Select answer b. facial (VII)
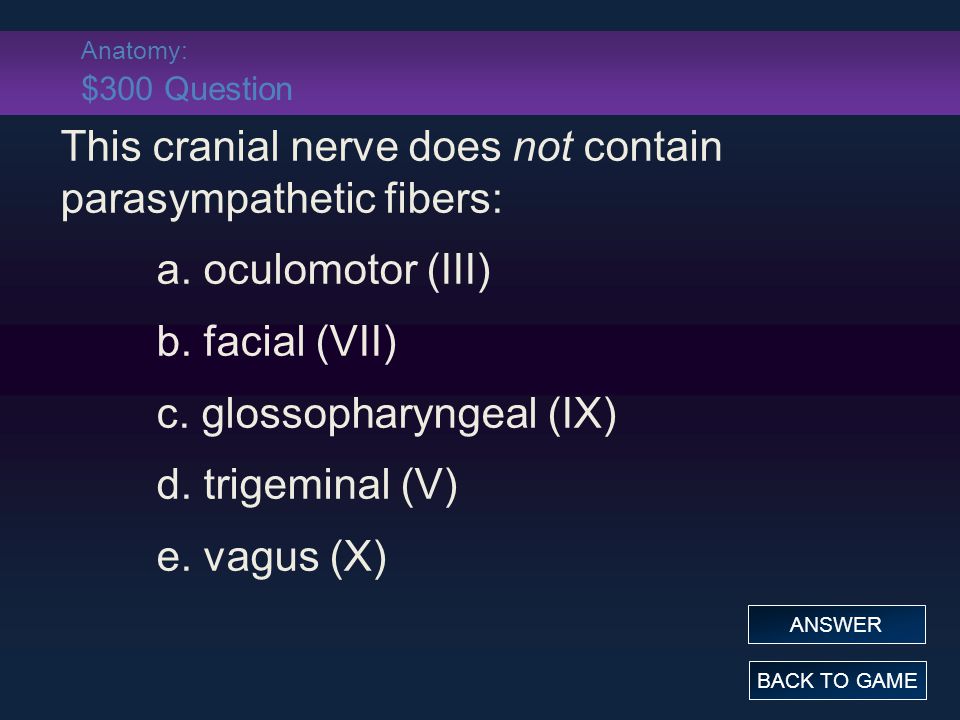 (277, 342)
